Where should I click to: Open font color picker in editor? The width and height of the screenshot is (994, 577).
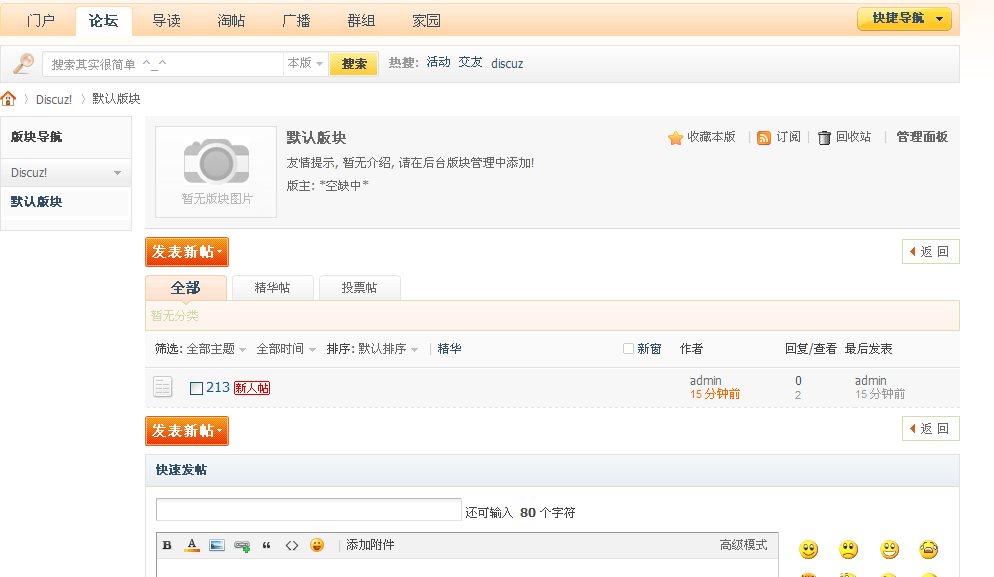click(x=192, y=545)
